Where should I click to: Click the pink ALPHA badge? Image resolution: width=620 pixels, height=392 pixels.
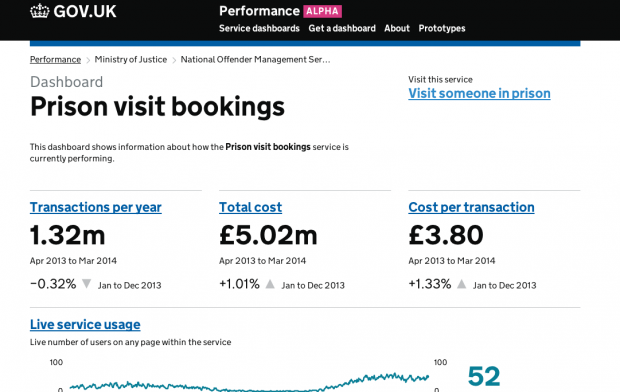pos(322,11)
